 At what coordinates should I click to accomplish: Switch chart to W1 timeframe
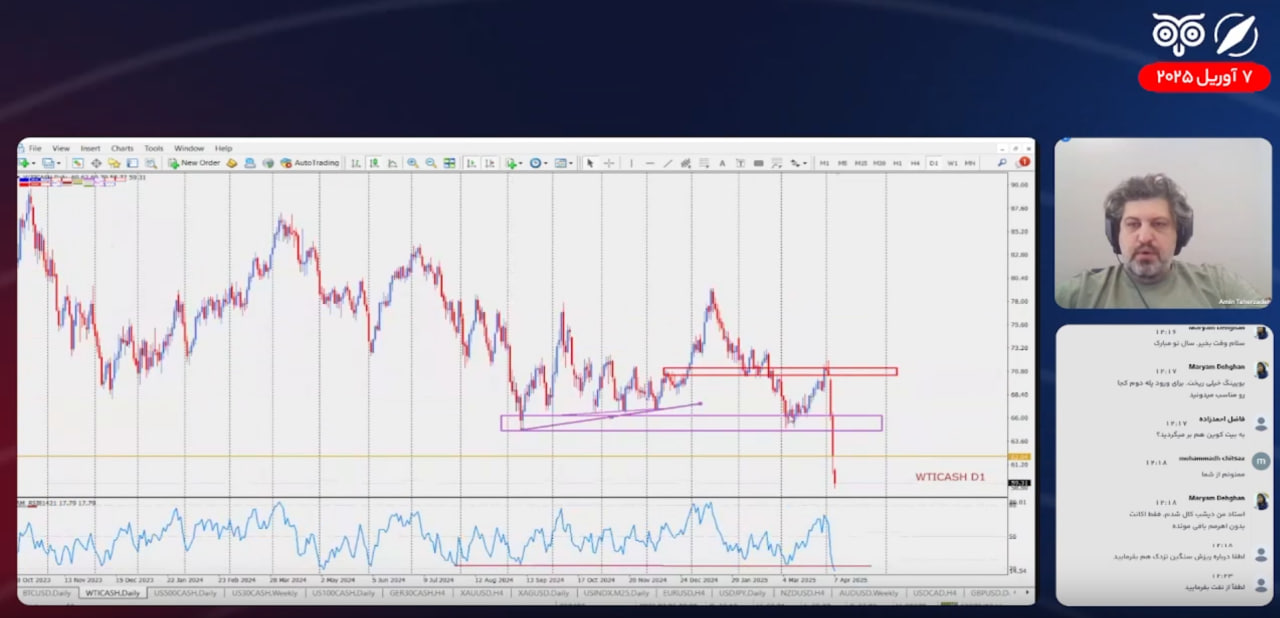[952, 163]
